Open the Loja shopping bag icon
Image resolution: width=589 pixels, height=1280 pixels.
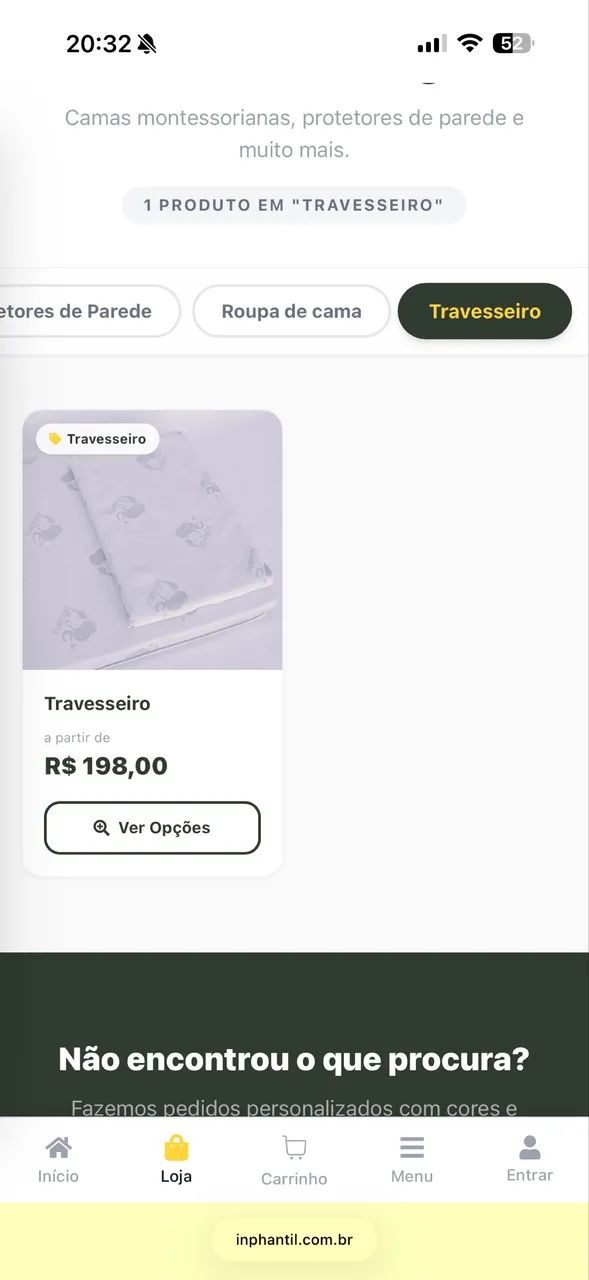click(x=176, y=1146)
